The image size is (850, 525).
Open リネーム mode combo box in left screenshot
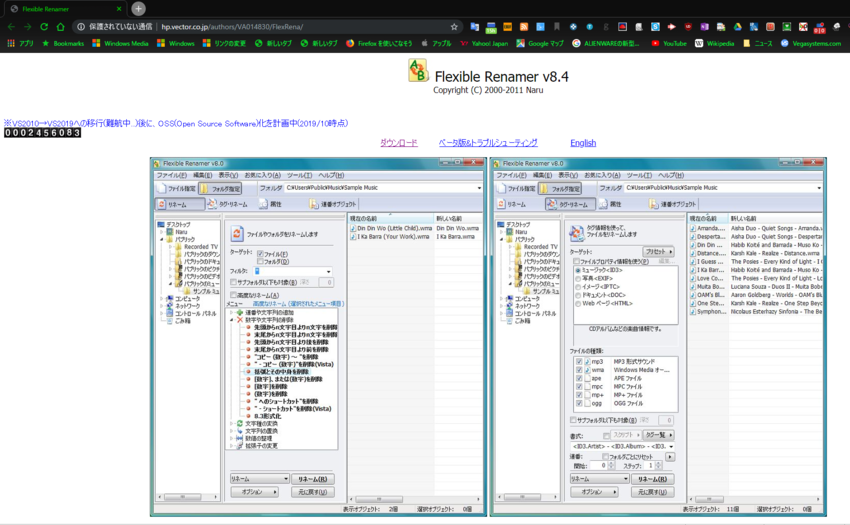(259, 479)
